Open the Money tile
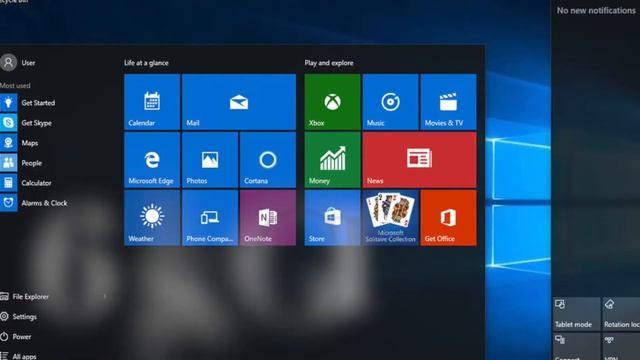The width and height of the screenshot is (640, 360). click(332, 160)
